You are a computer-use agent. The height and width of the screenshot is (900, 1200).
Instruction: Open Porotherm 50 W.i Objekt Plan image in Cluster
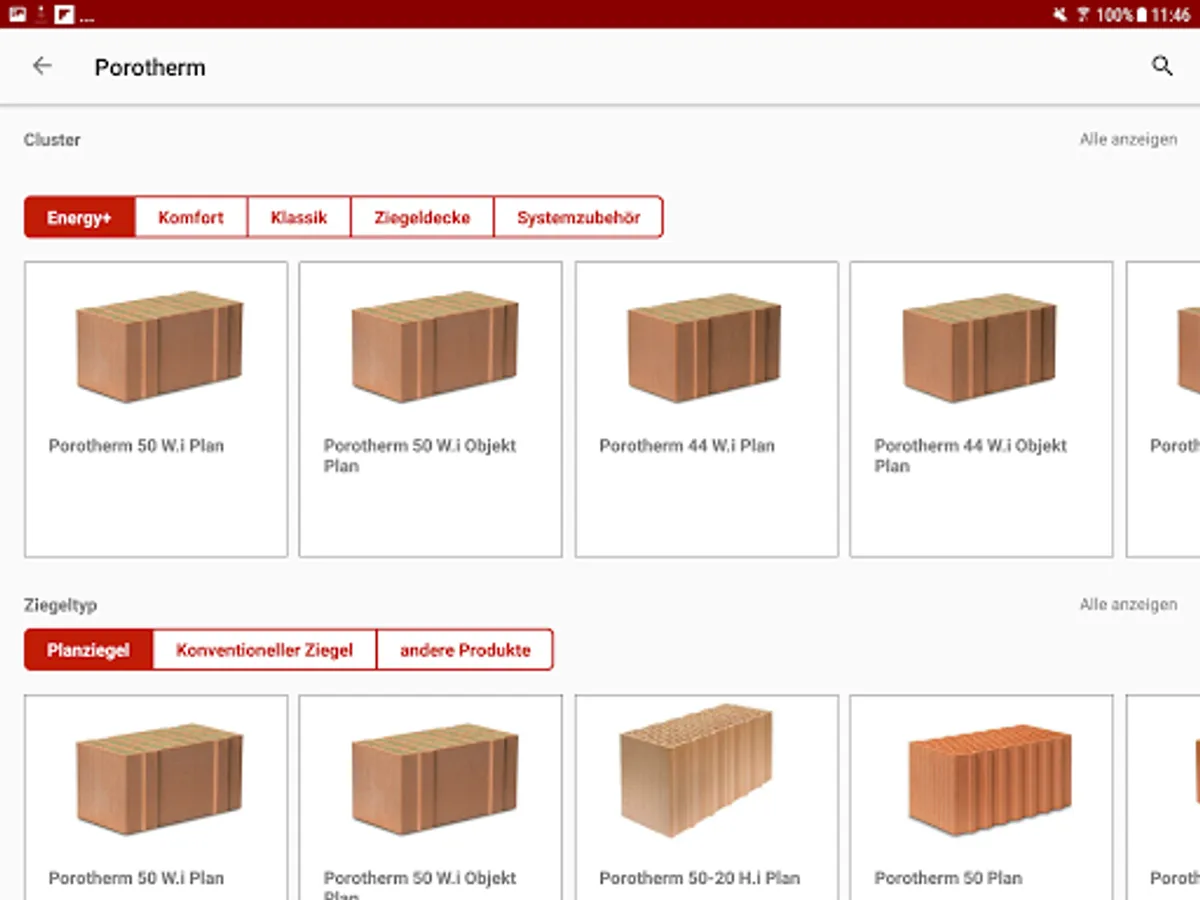[x=435, y=347]
